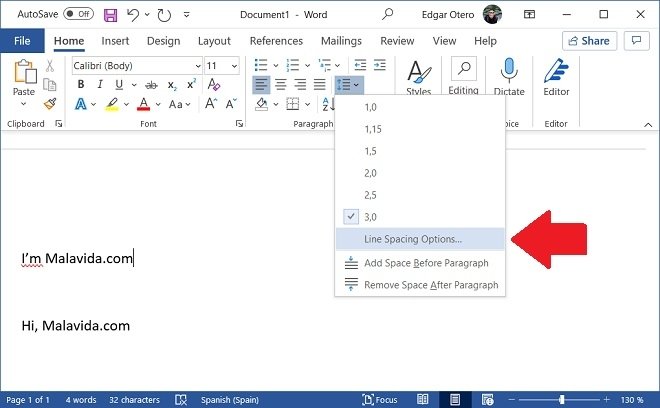The image size is (660, 408).
Task: Open the font size dropdown
Action: click(234, 66)
